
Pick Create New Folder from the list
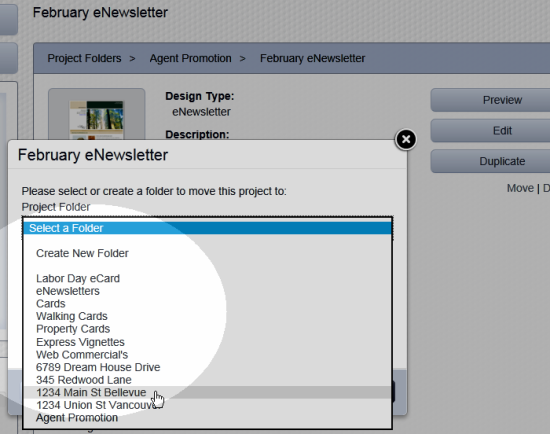point(207,253)
